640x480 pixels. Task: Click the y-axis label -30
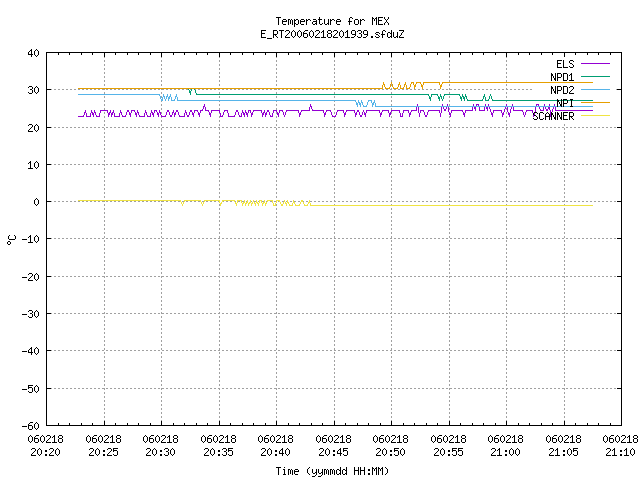[31, 314]
